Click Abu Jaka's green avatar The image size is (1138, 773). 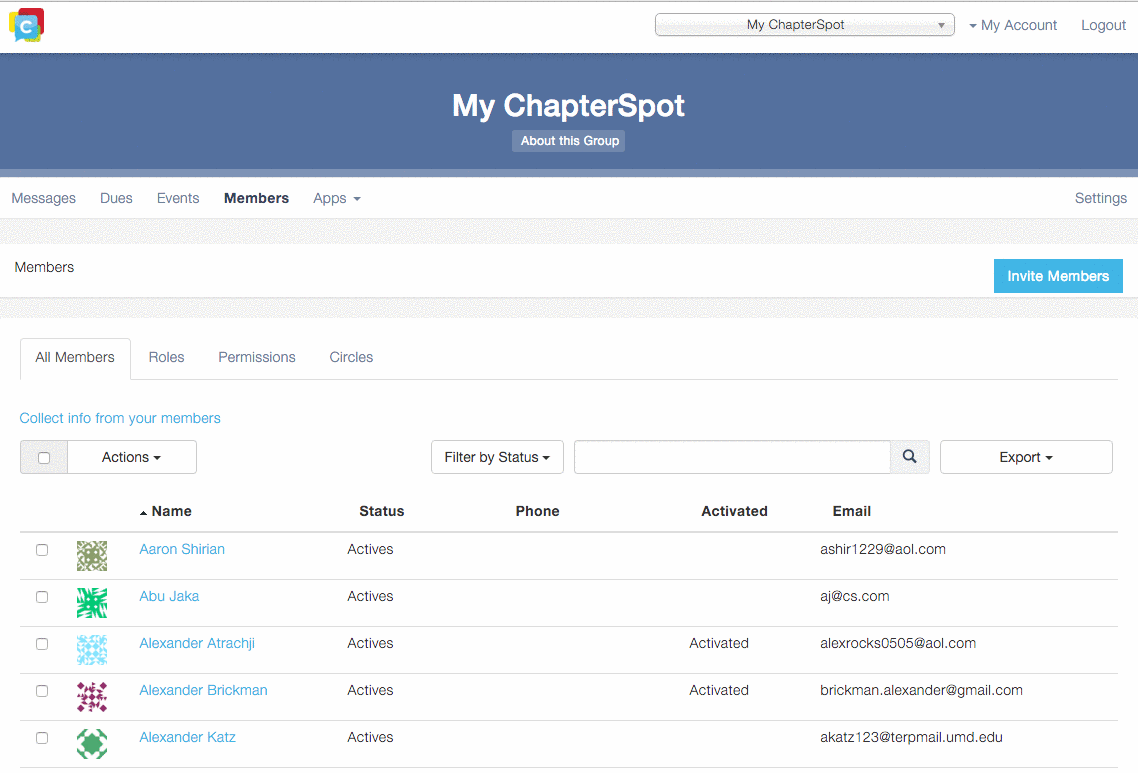[92, 603]
